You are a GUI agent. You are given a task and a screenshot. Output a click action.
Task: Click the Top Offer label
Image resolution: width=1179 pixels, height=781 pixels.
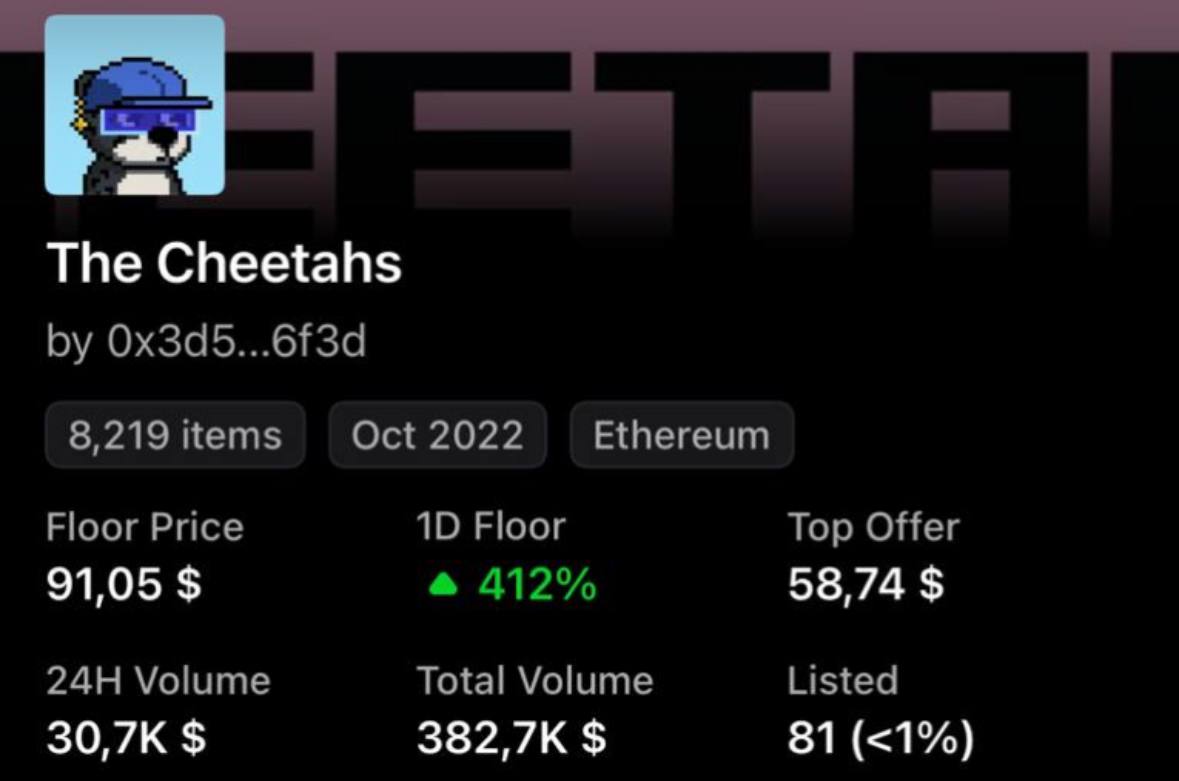tap(874, 527)
